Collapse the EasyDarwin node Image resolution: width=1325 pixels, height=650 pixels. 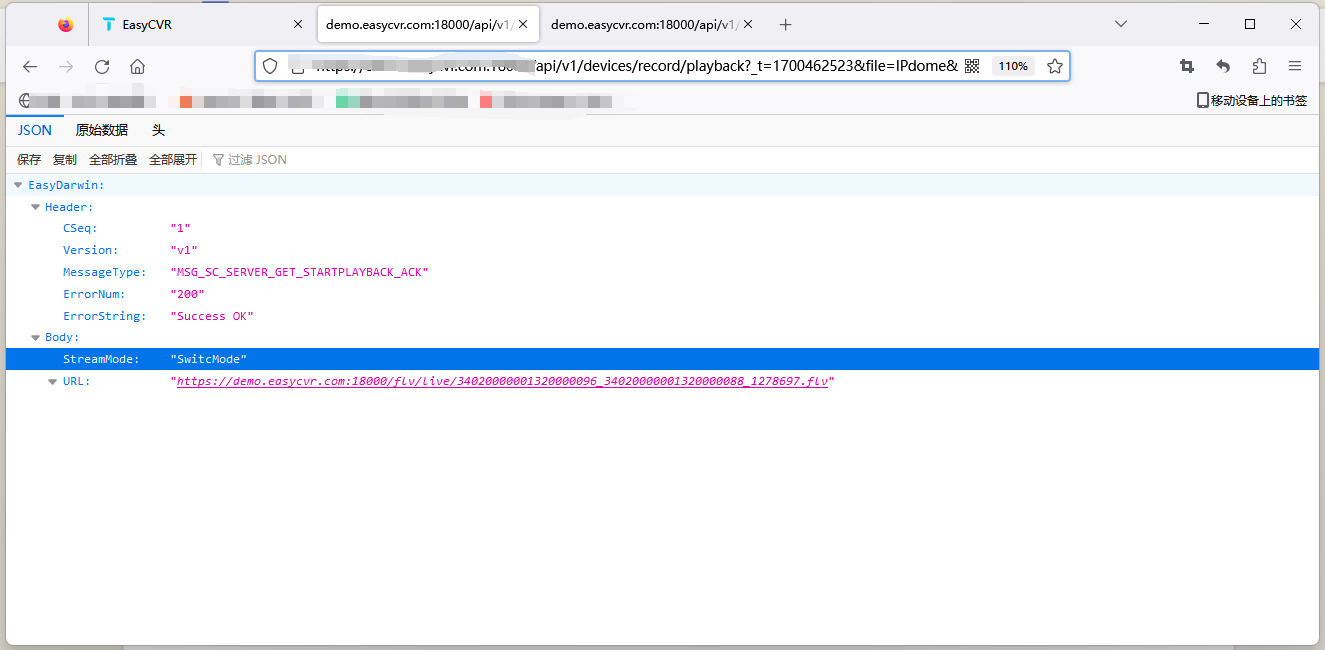pos(18,185)
